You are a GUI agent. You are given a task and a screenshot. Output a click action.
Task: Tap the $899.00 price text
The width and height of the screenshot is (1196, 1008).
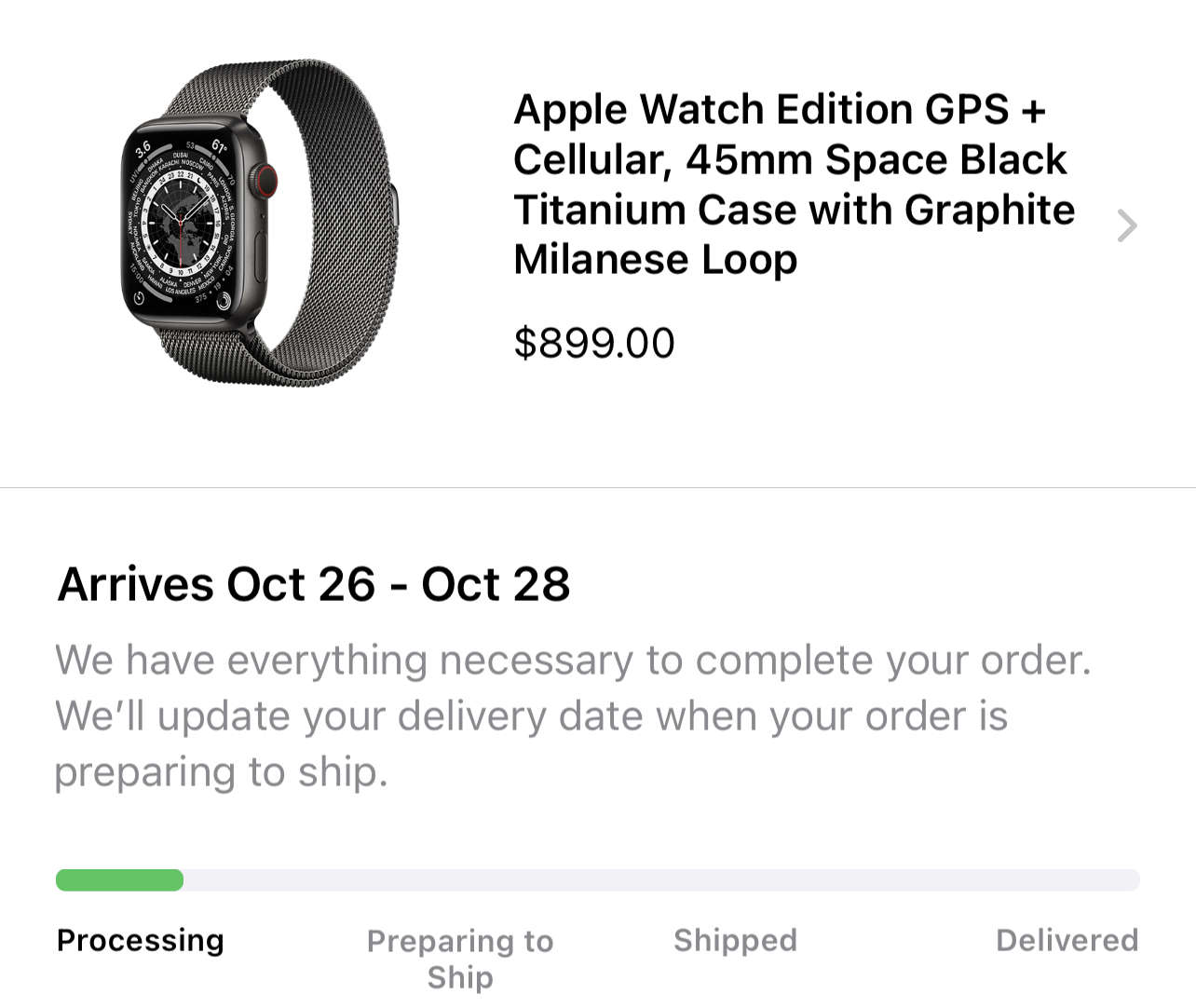pos(594,343)
